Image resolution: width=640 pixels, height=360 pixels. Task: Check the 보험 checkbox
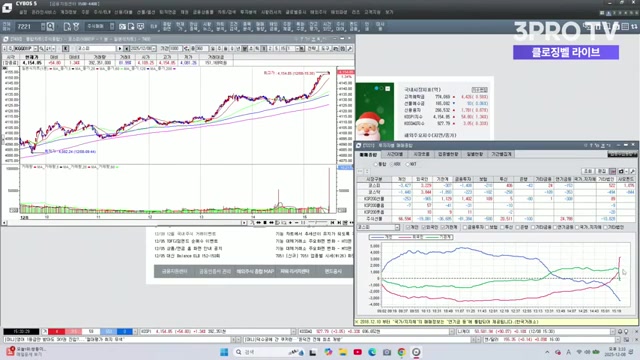(487, 227)
